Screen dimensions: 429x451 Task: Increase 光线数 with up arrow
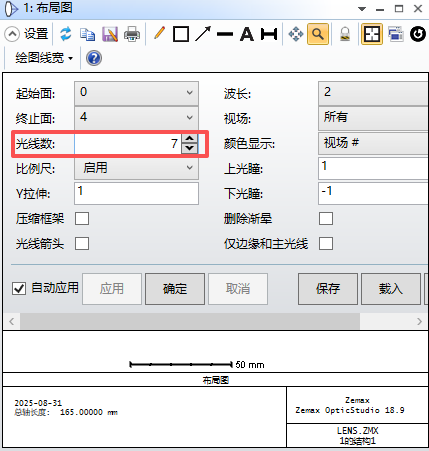coord(190,139)
